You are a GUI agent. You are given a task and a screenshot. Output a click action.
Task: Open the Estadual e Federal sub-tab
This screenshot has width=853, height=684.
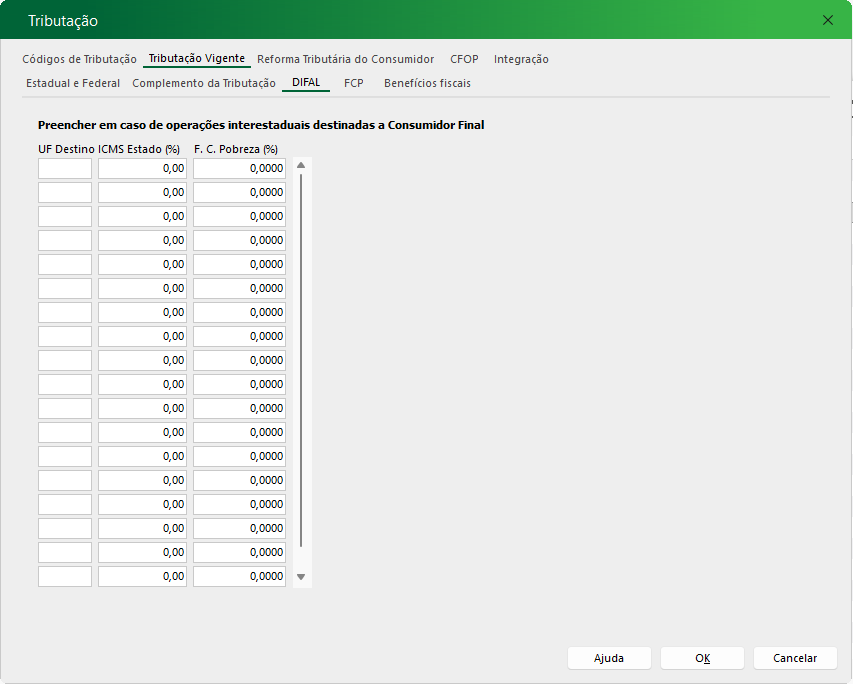click(73, 83)
